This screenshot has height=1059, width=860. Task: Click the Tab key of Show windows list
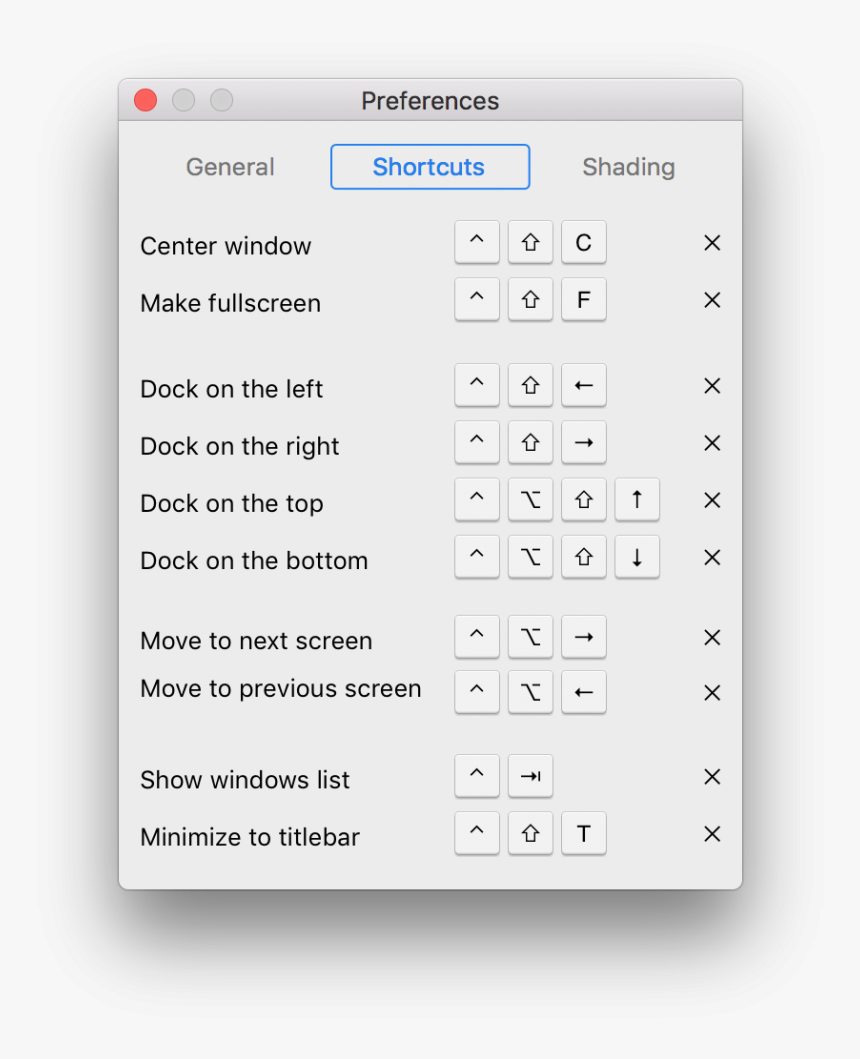pos(530,777)
